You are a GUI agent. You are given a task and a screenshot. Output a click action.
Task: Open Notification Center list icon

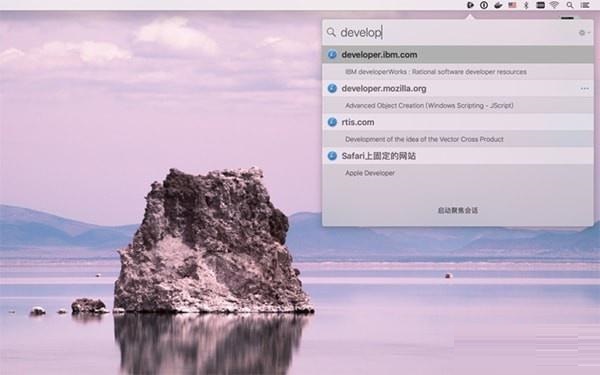pyautogui.click(x=585, y=5)
